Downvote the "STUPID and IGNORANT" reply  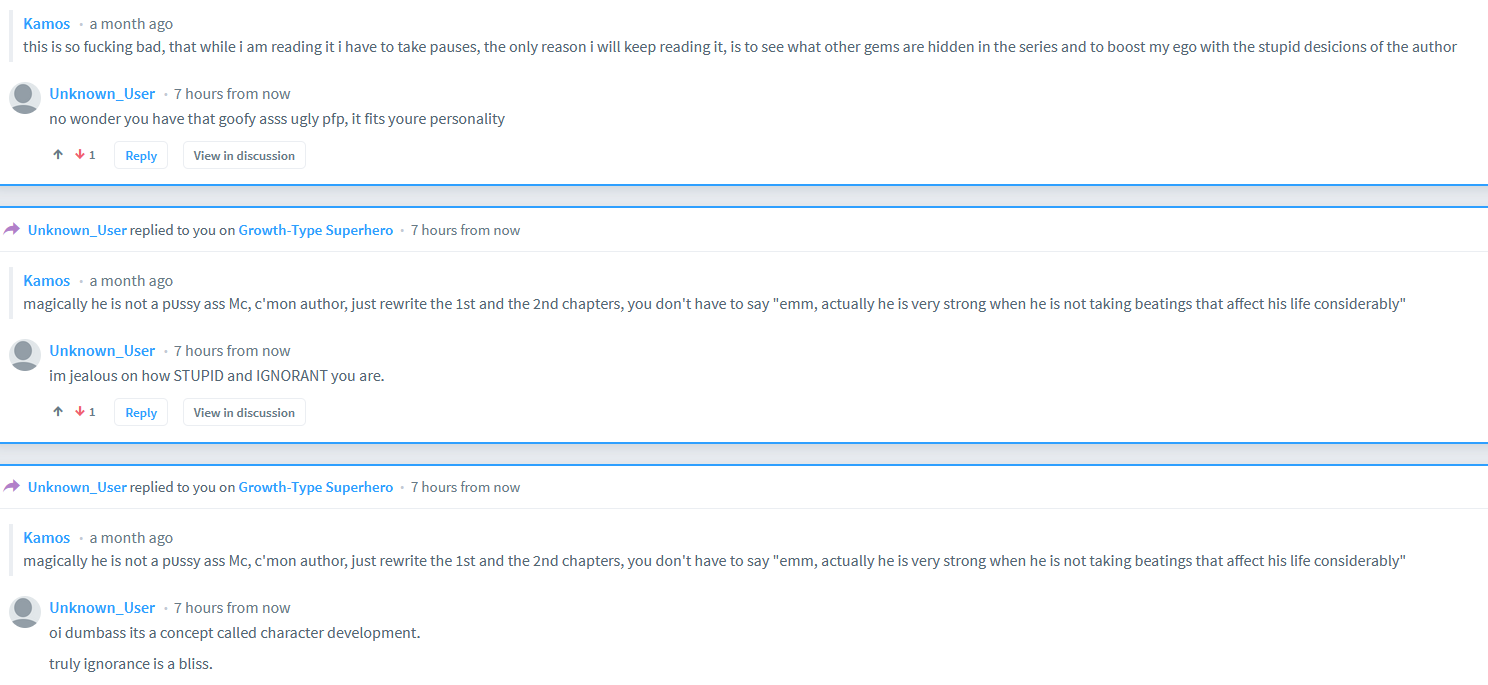pyautogui.click(x=80, y=412)
